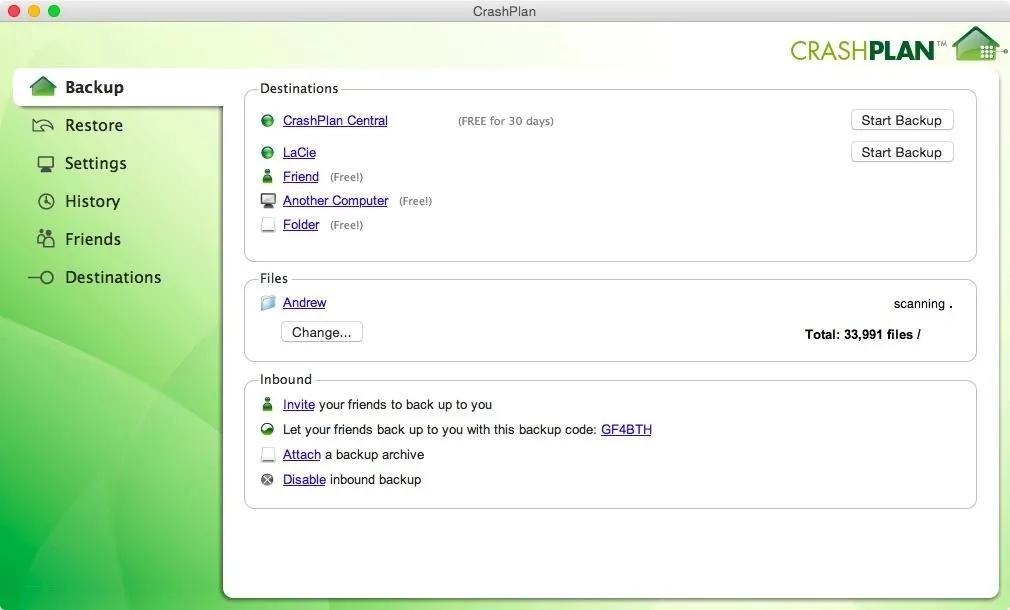
Task: Click the green globe icon beside backup code
Action: pos(267,429)
